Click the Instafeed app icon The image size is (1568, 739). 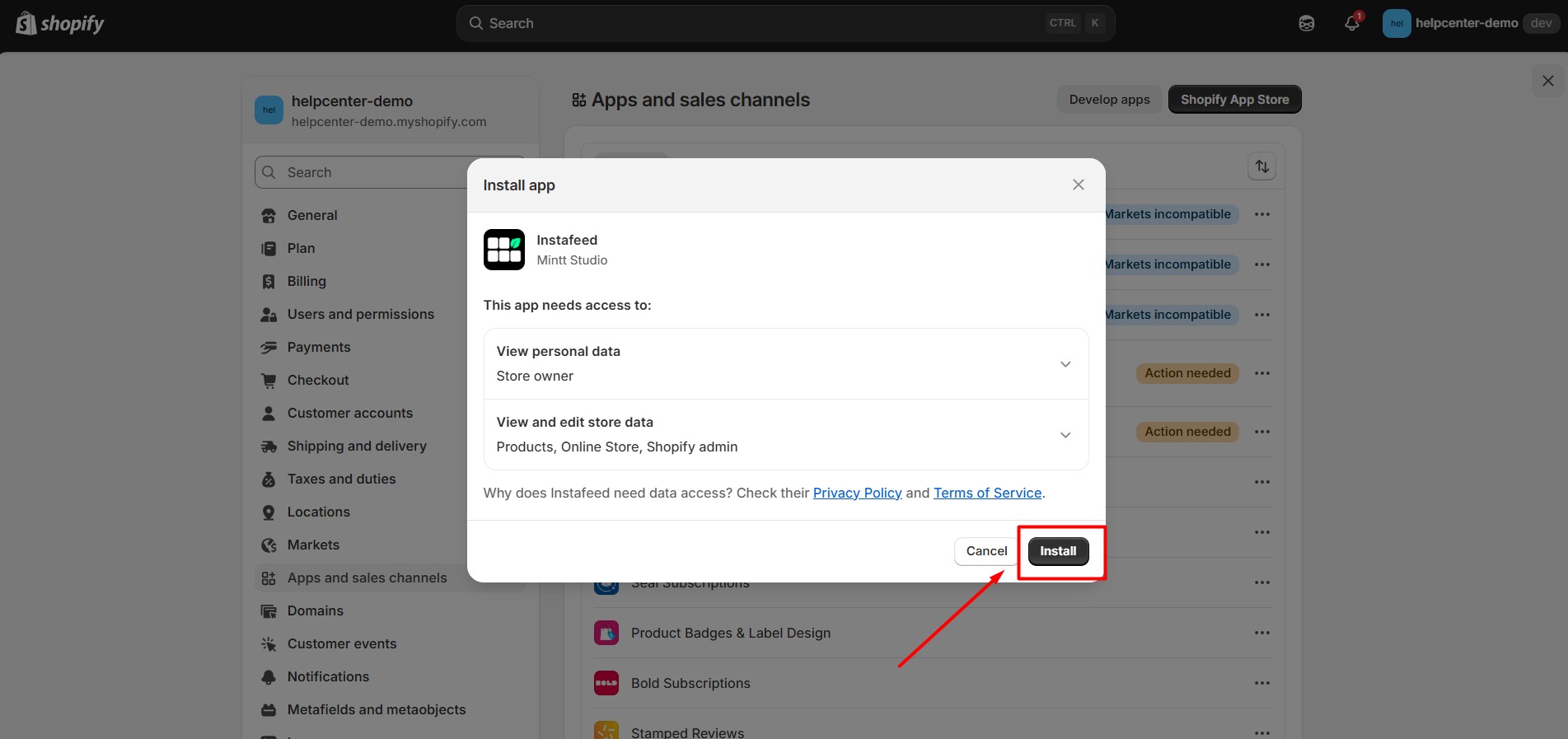[504, 250]
